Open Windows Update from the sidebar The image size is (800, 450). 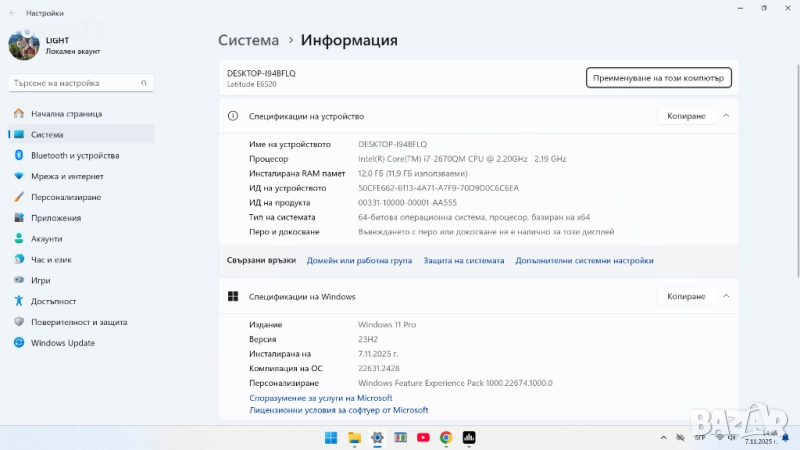[x=18, y=343]
